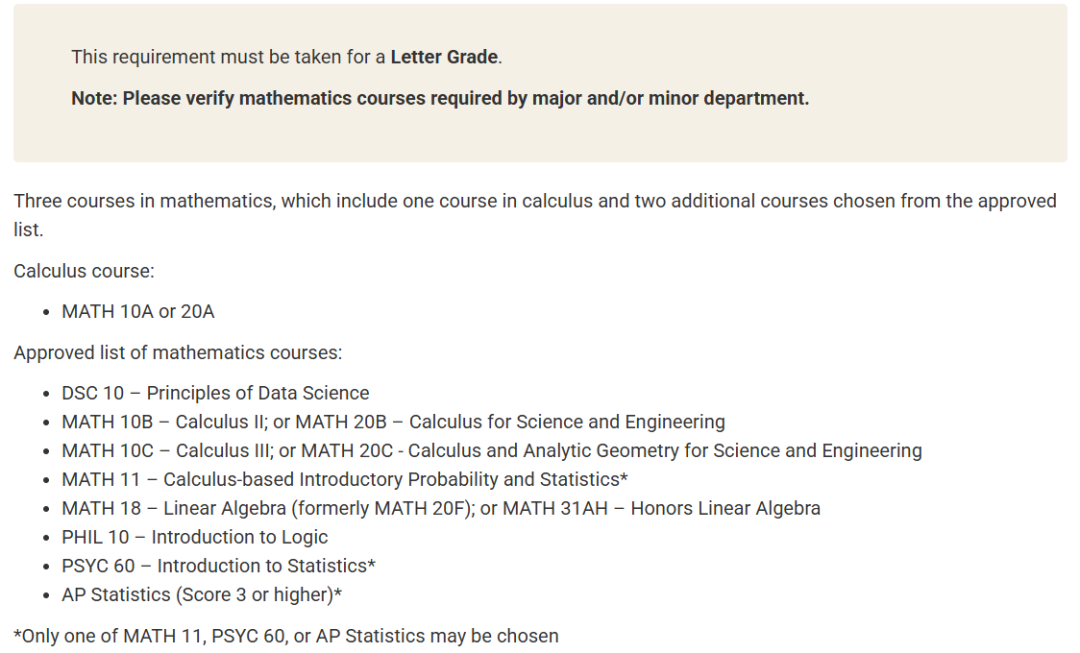Click the "Three courses in mathematics" paragraph
The image size is (1080, 653).
pos(535,202)
